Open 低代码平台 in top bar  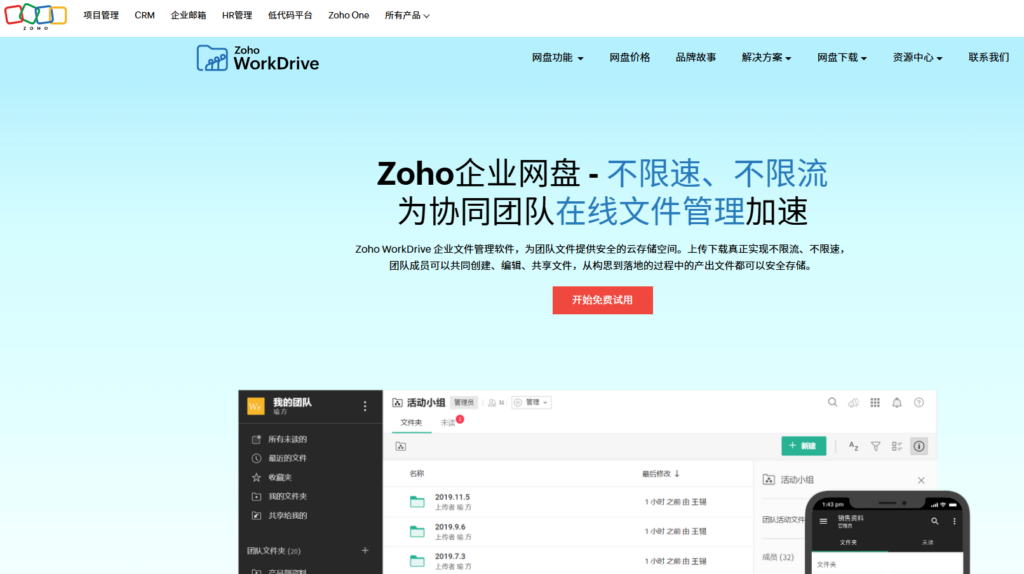(x=290, y=15)
